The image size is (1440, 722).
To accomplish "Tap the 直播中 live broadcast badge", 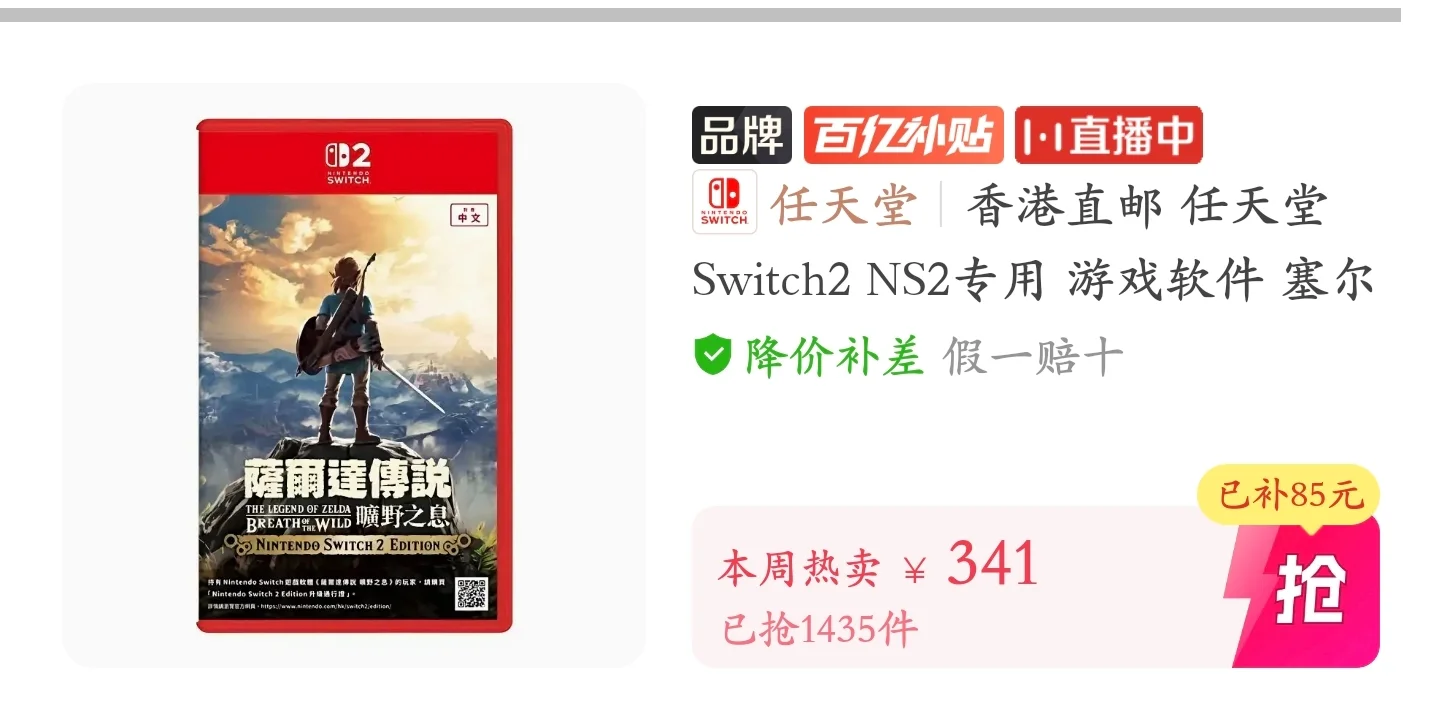I will click(x=1108, y=135).
